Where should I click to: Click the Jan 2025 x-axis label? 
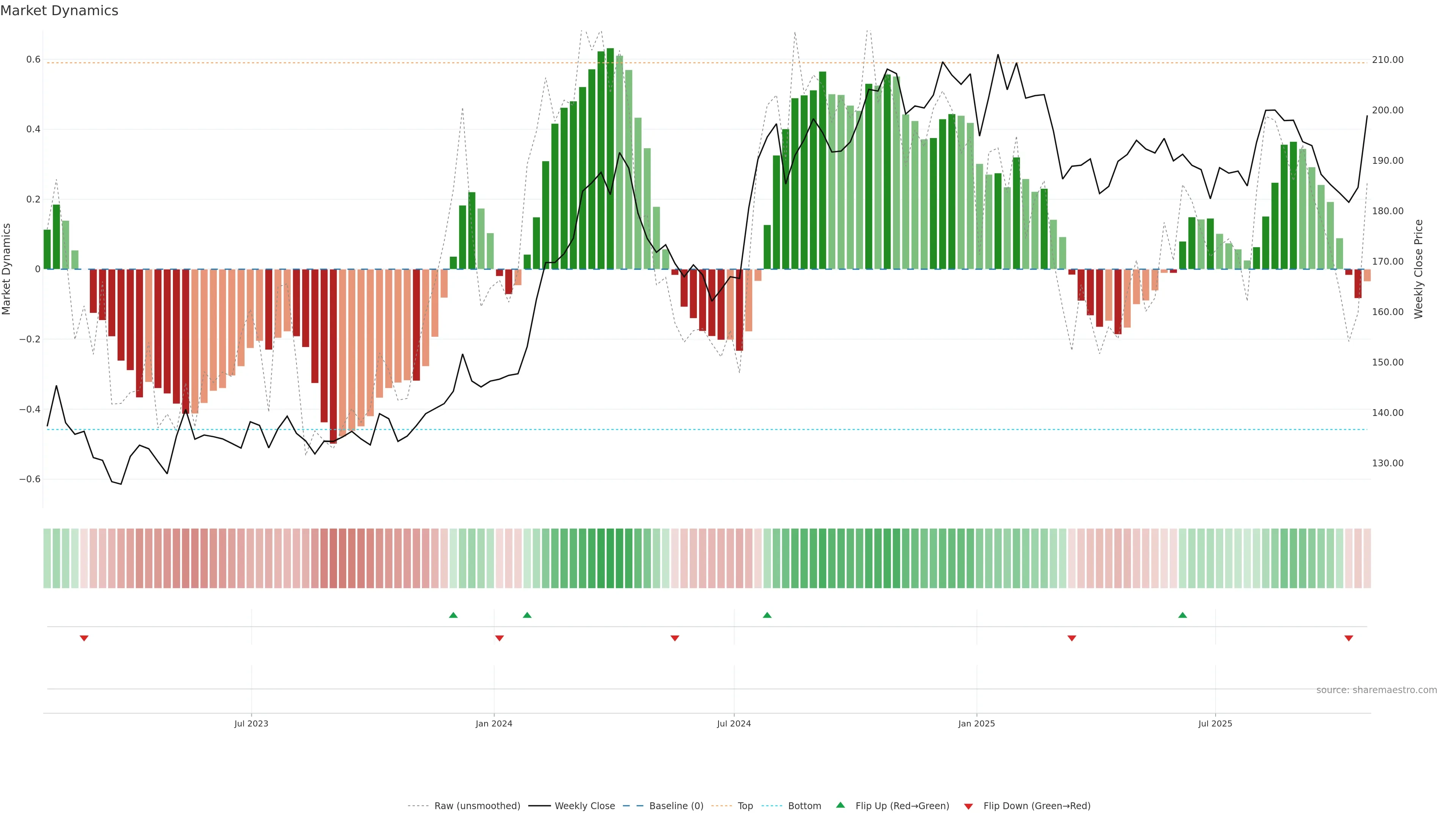[976, 723]
